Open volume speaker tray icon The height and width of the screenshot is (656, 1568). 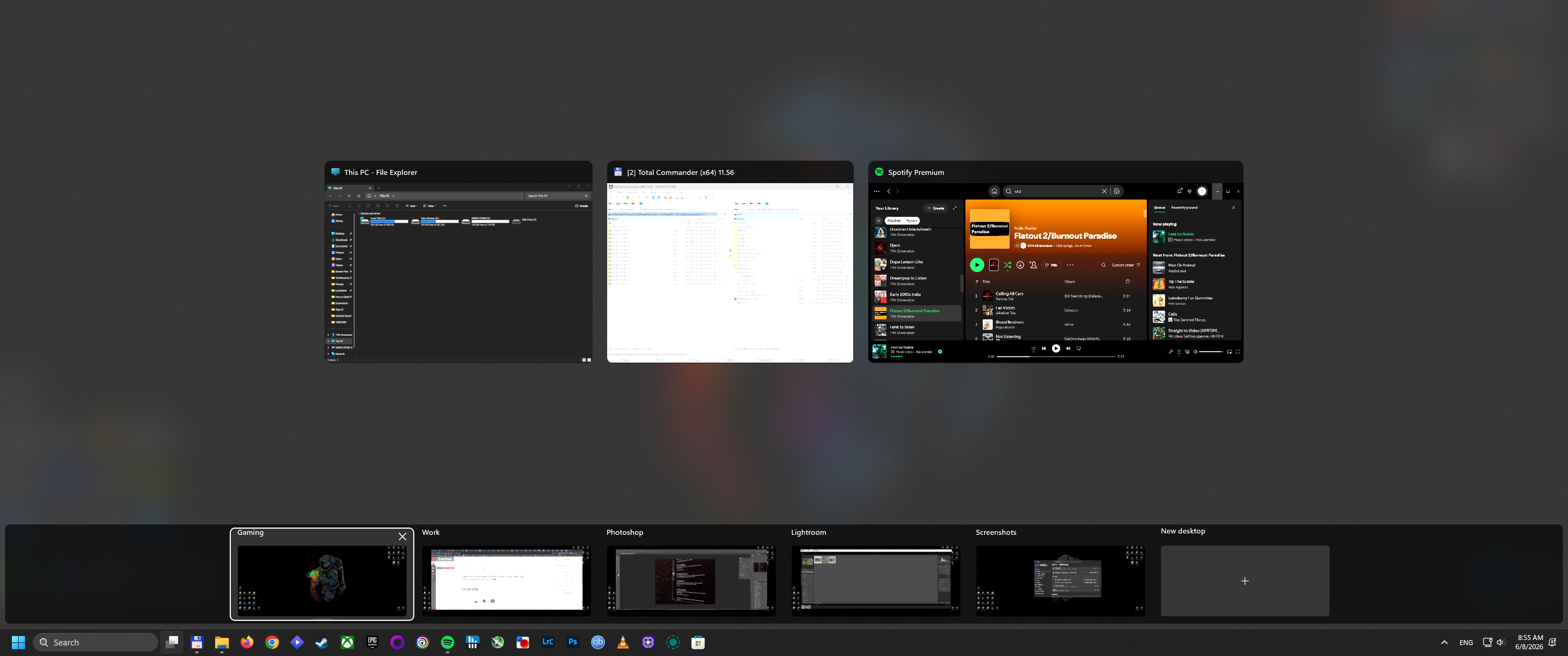coord(1501,642)
